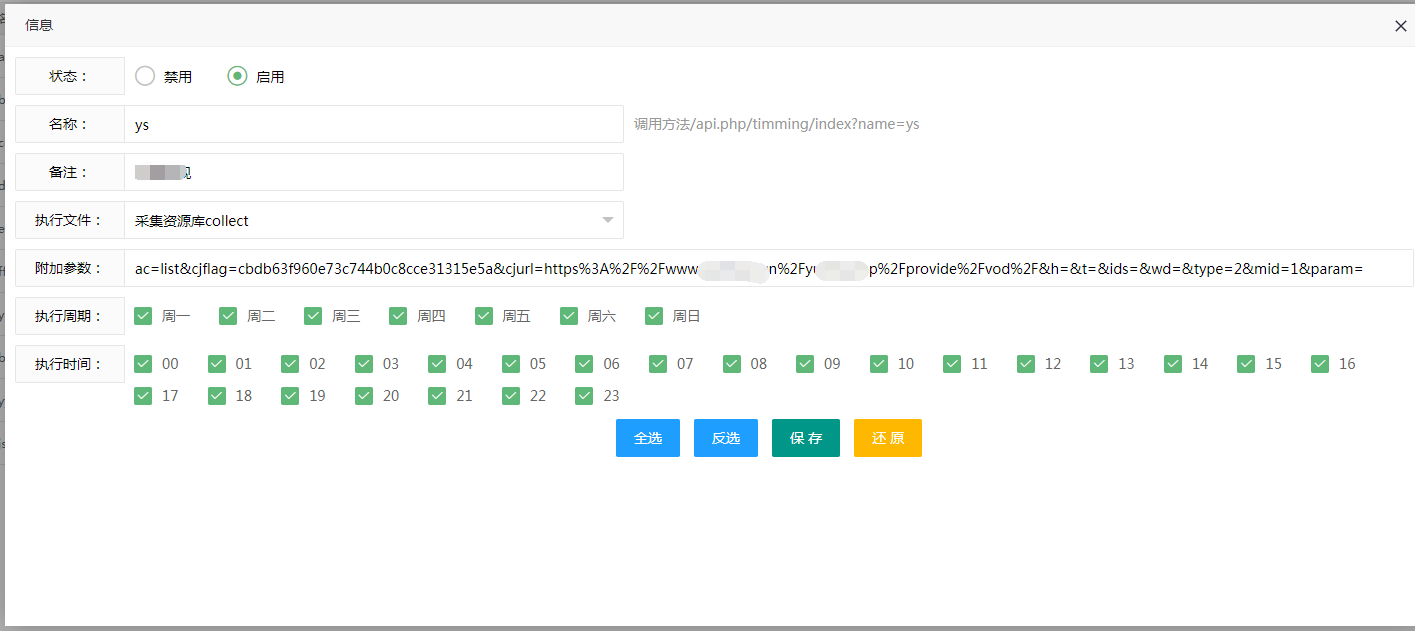Uncheck the hour 08 checkbox
Screen dimensions: 1415x631
[x=732, y=364]
